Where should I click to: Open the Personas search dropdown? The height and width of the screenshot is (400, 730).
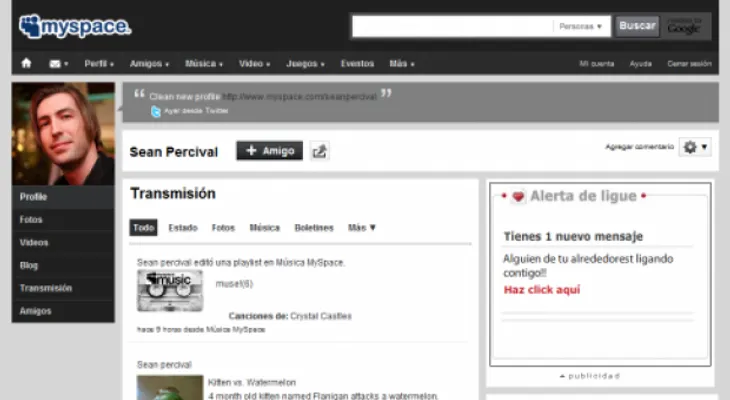(x=581, y=27)
